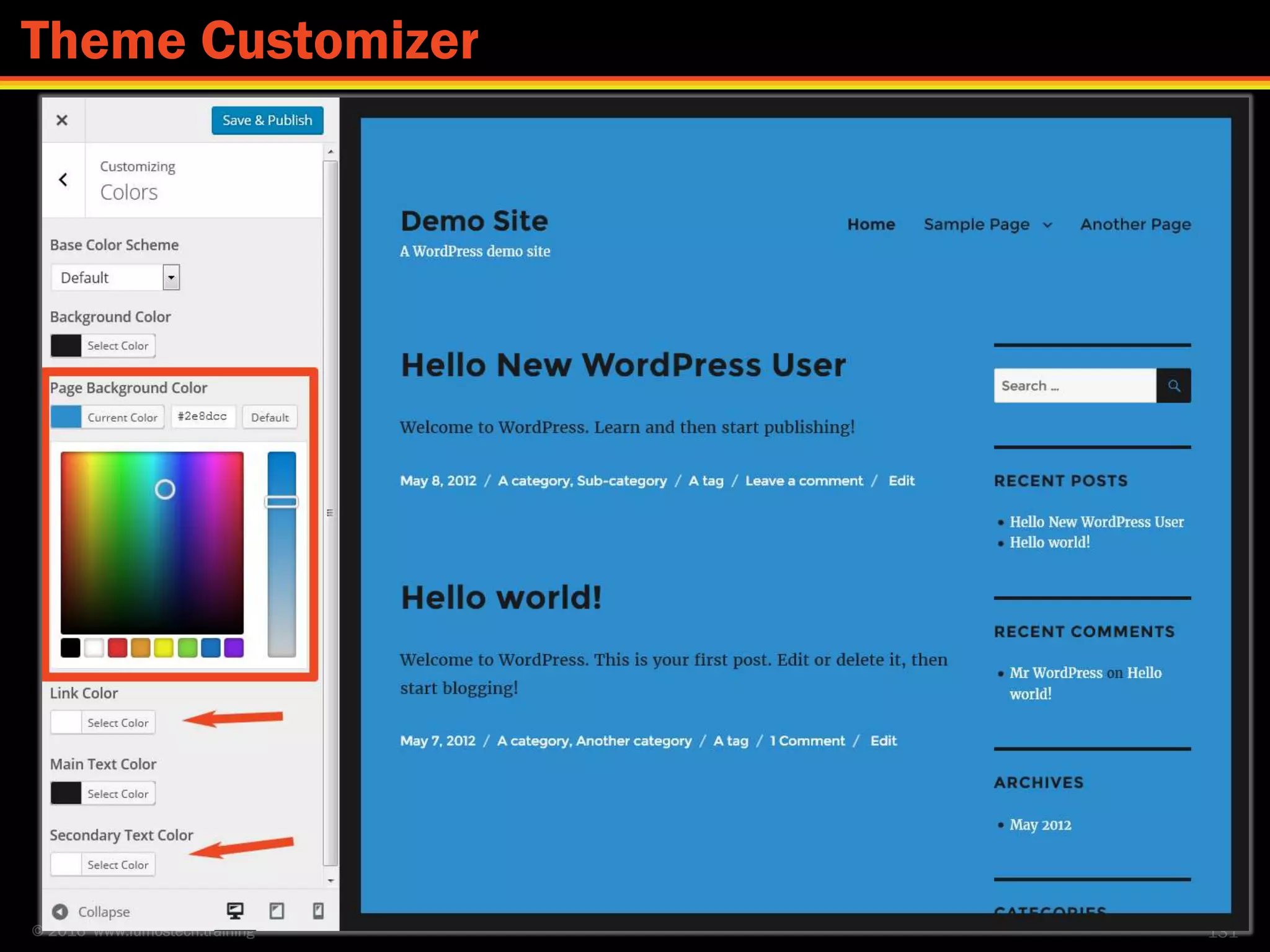Open the Another Page menu item

[1135, 224]
